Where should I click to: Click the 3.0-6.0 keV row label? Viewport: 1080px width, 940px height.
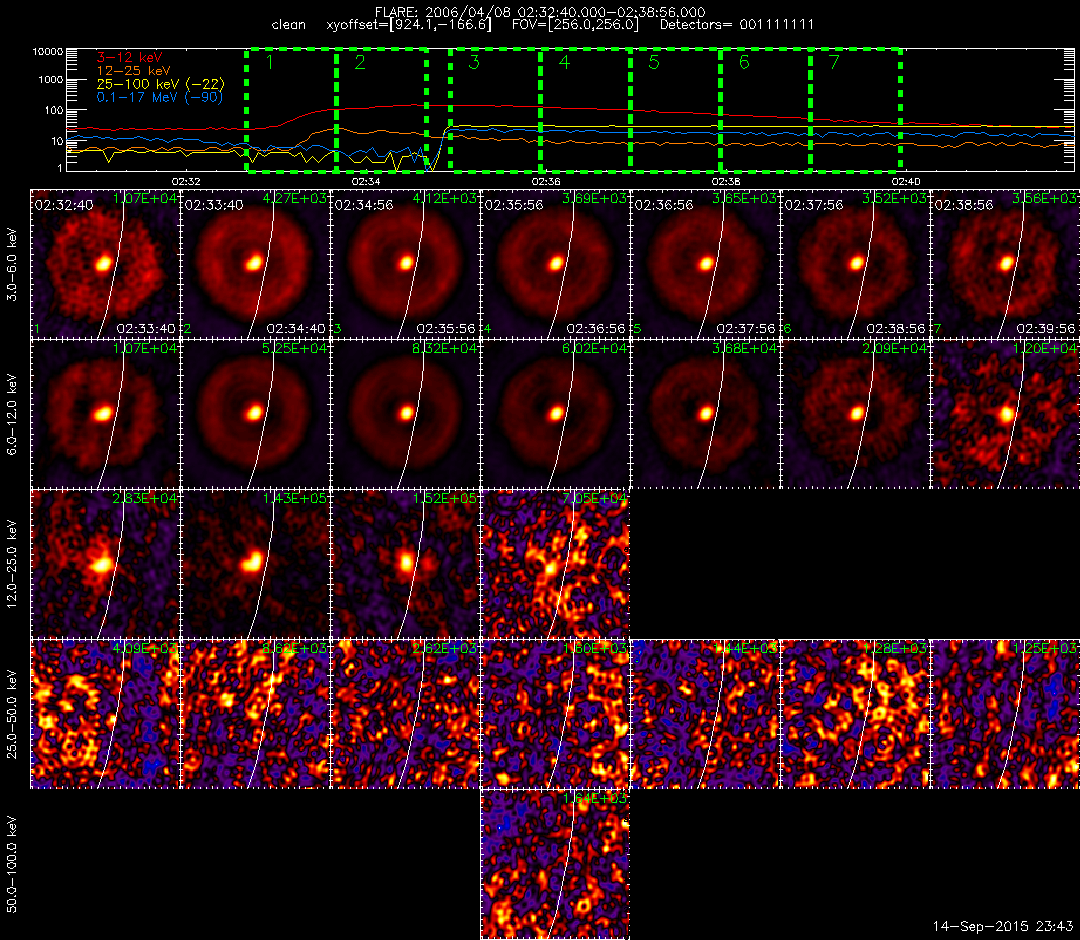coord(11,264)
